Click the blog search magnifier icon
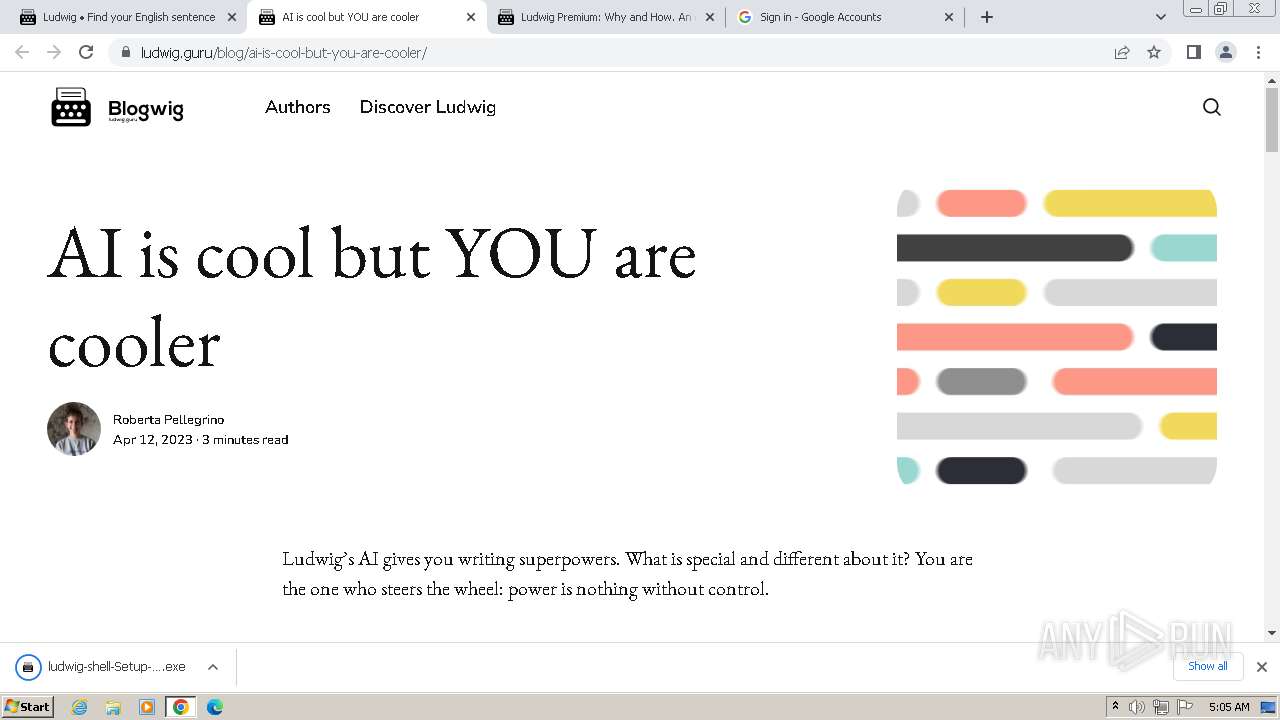This screenshot has width=1280, height=720. [x=1211, y=107]
